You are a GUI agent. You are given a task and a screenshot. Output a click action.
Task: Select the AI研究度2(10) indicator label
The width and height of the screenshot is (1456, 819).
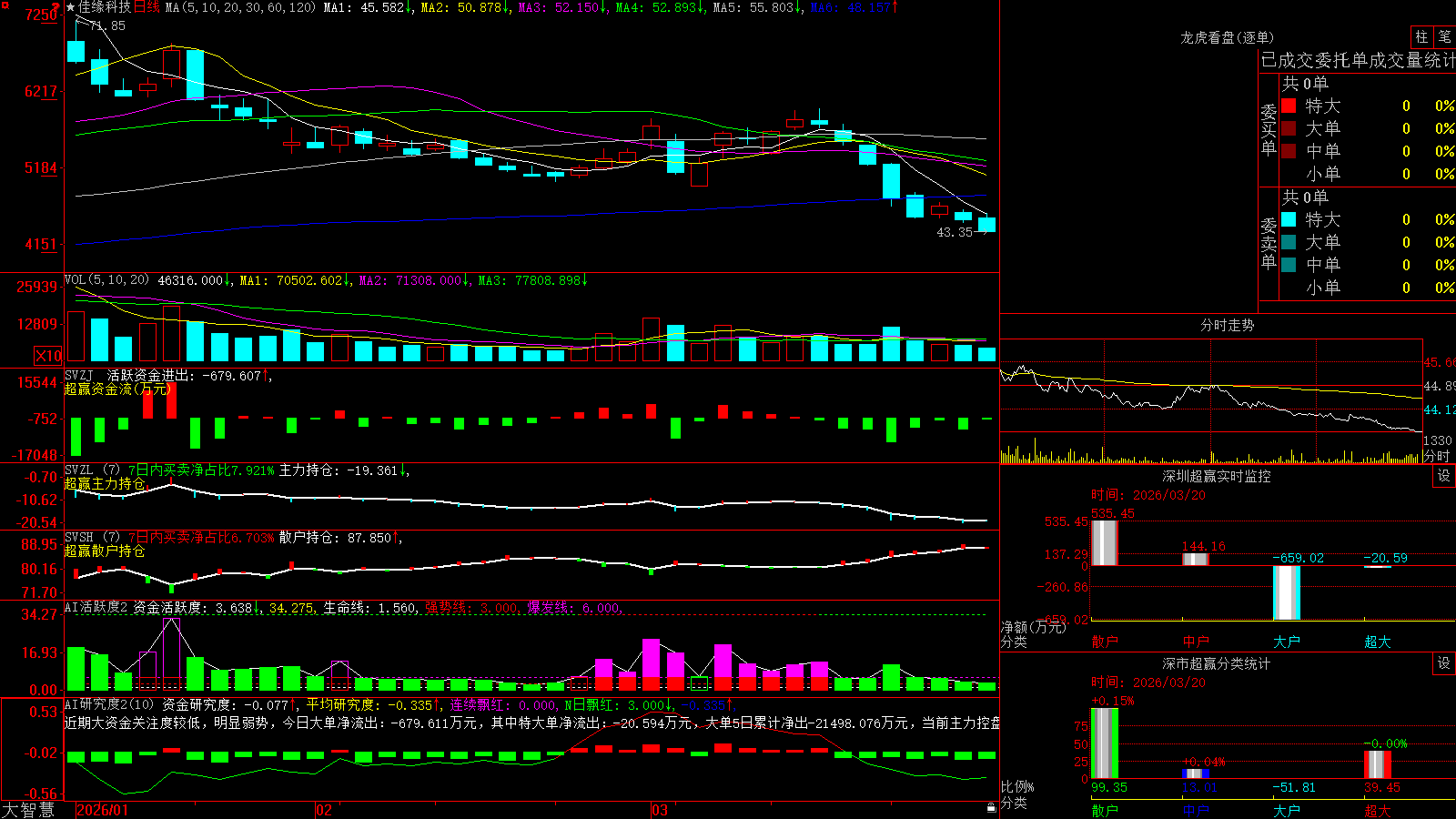click(x=110, y=704)
